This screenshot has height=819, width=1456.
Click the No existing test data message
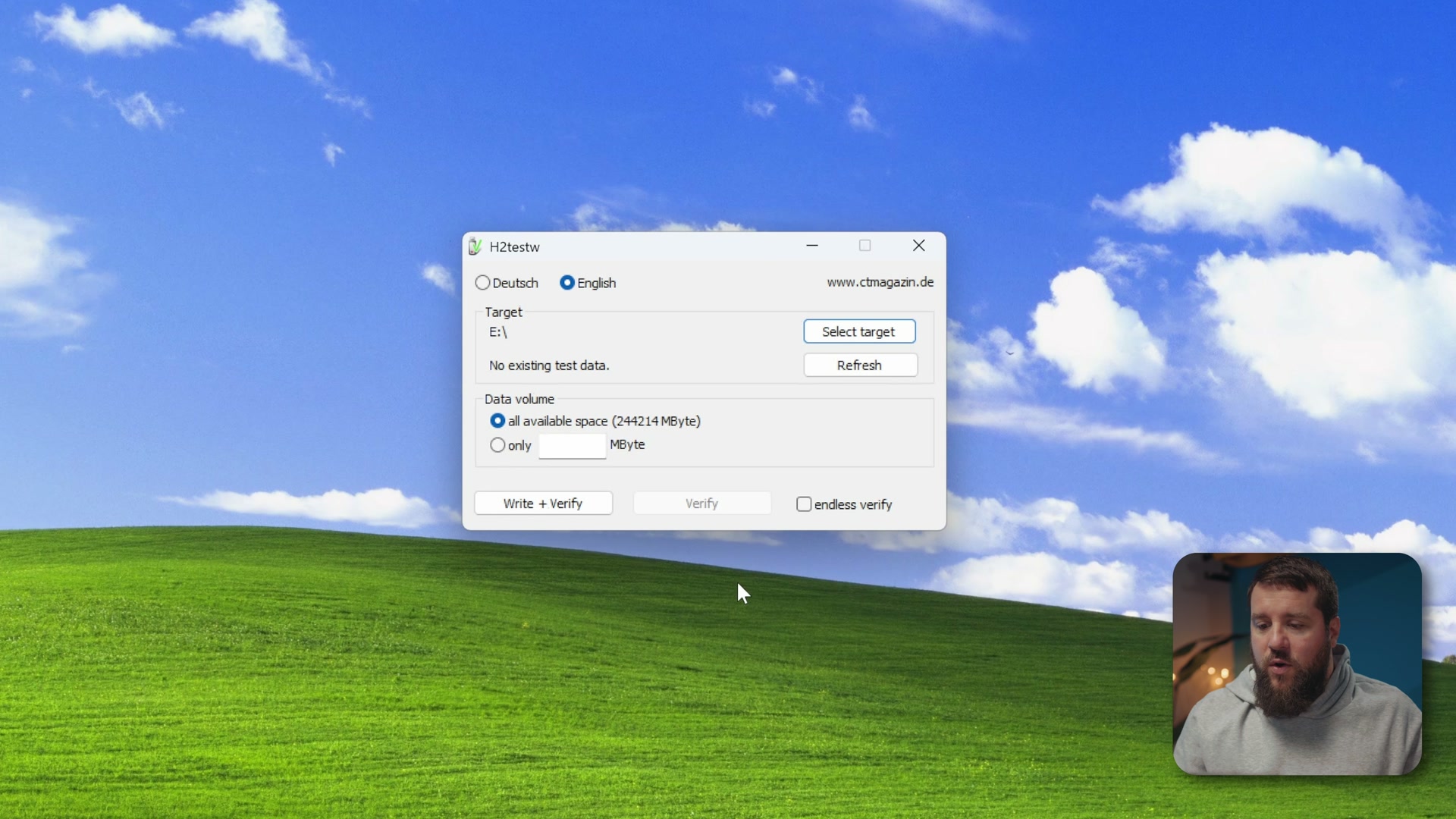pos(549,366)
